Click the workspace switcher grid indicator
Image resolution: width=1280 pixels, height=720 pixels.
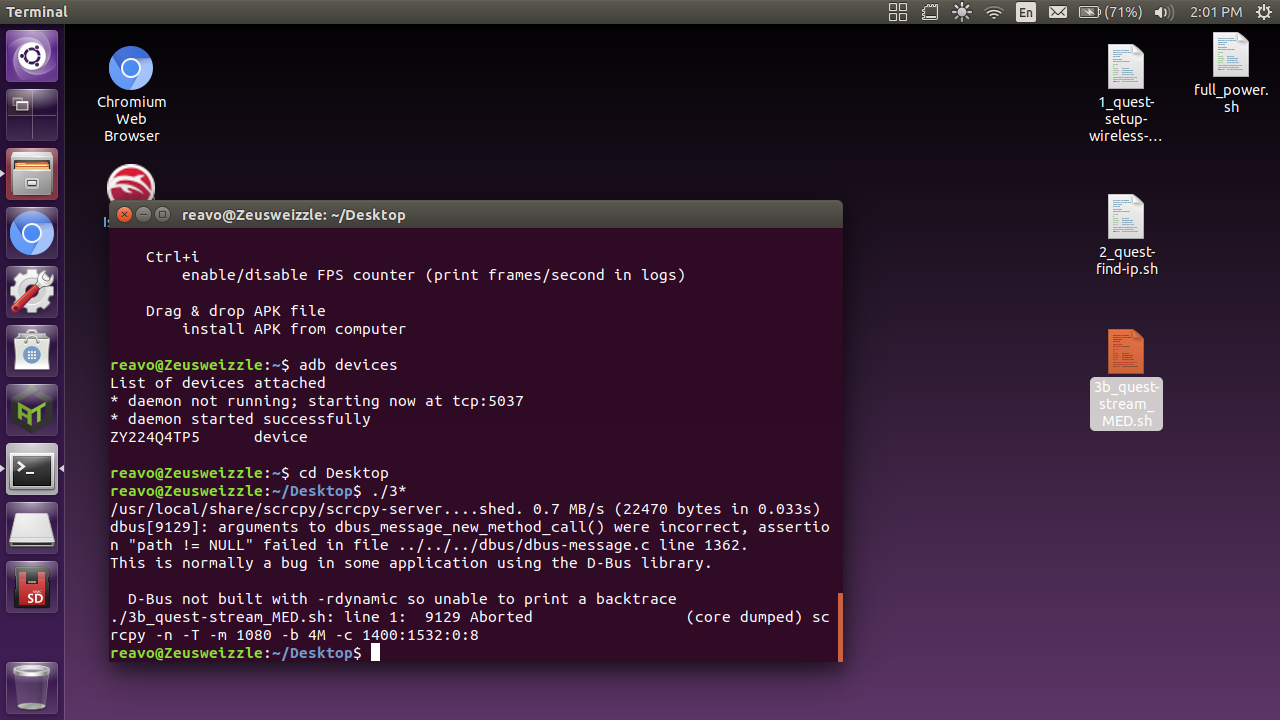[897, 12]
